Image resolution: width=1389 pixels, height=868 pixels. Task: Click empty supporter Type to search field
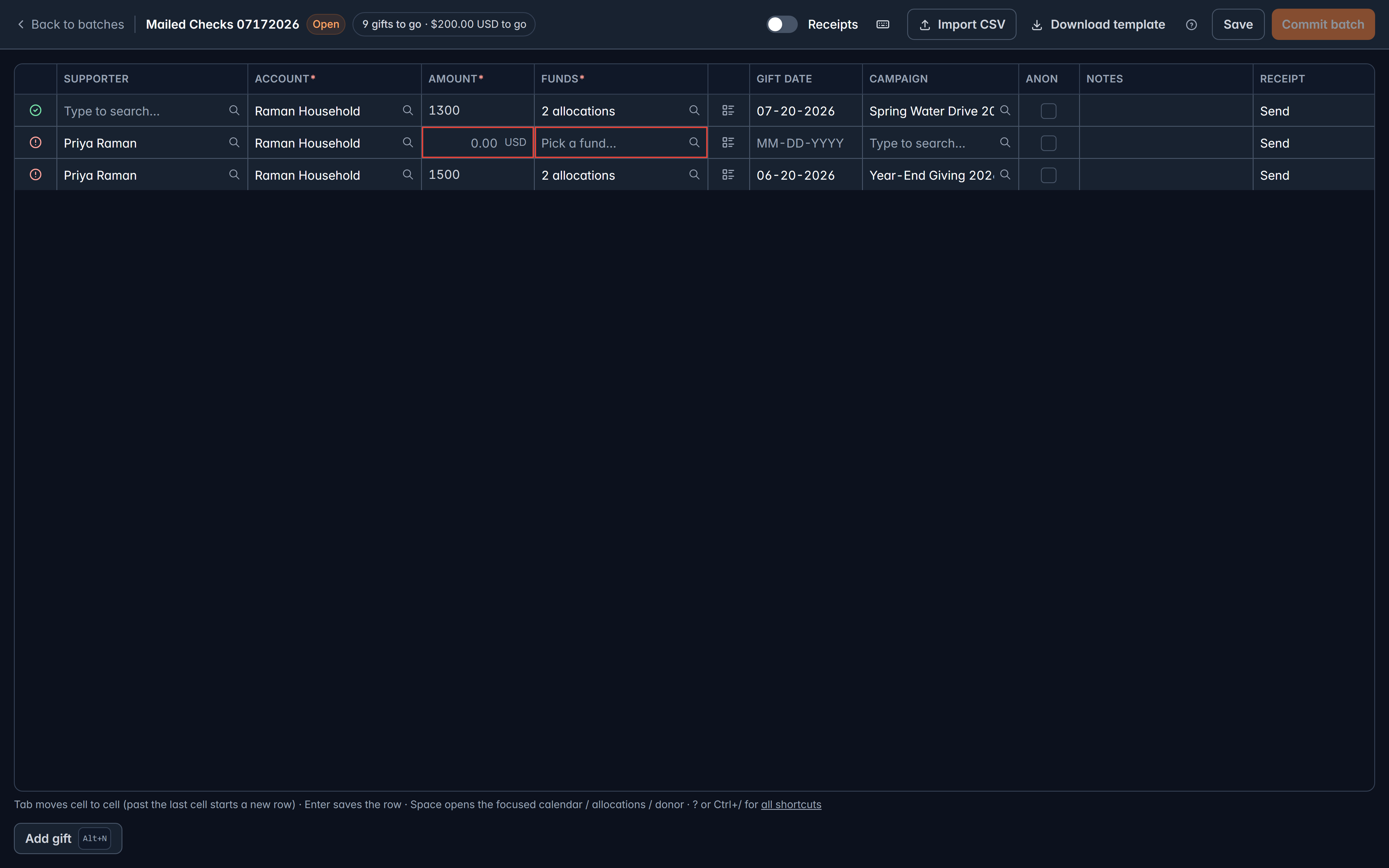pos(152,110)
